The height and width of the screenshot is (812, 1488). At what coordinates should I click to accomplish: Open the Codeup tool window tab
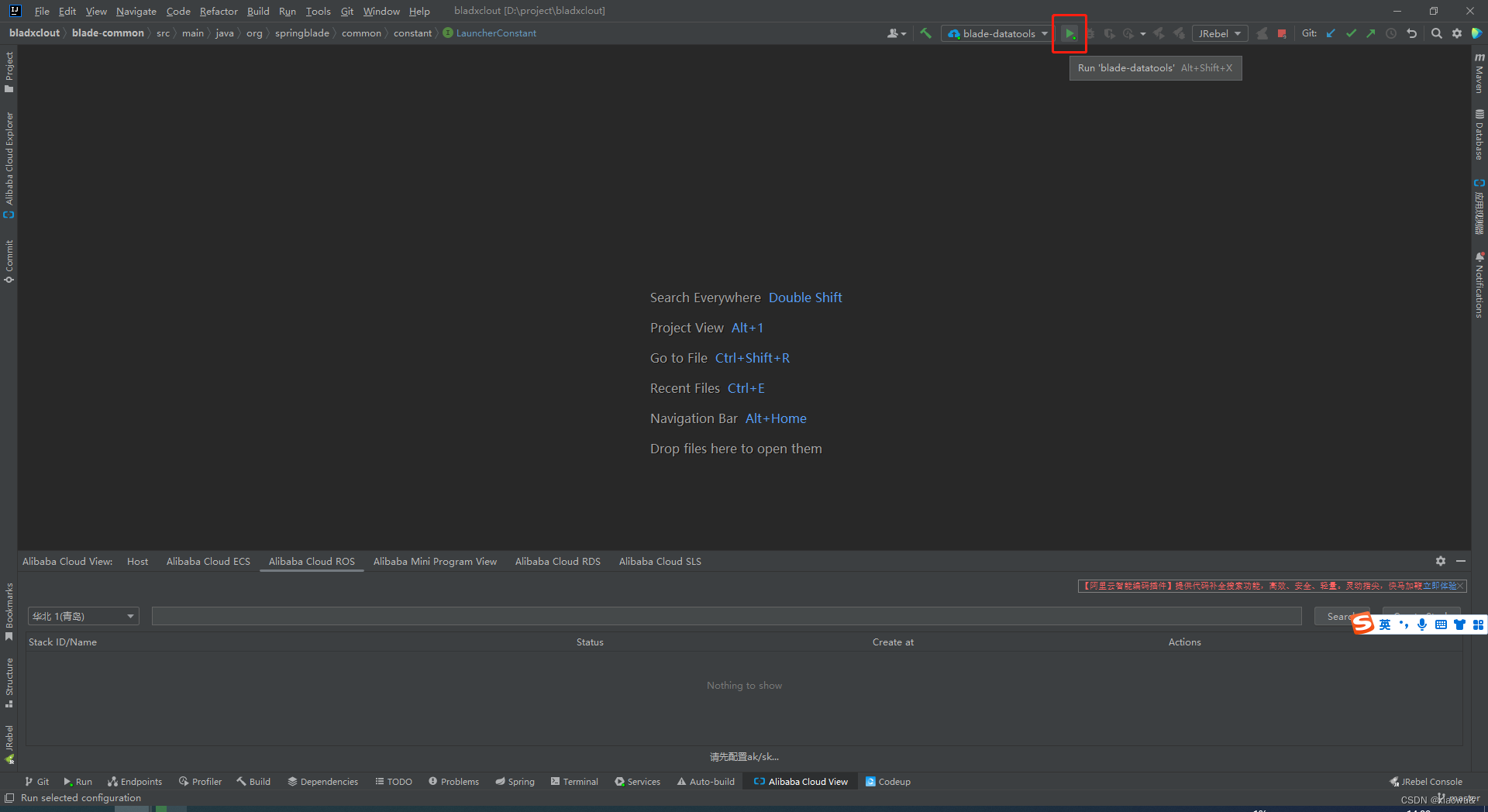[888, 781]
